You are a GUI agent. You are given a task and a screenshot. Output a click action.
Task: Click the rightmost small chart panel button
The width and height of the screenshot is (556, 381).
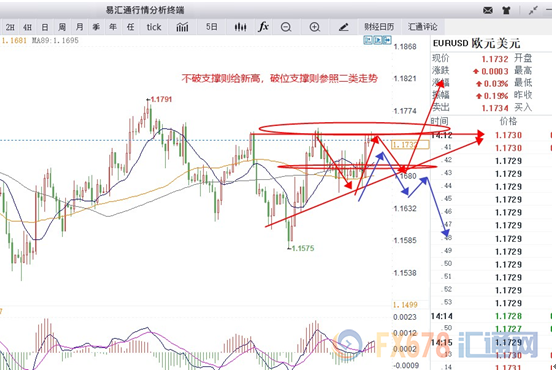pyautogui.click(x=388, y=40)
